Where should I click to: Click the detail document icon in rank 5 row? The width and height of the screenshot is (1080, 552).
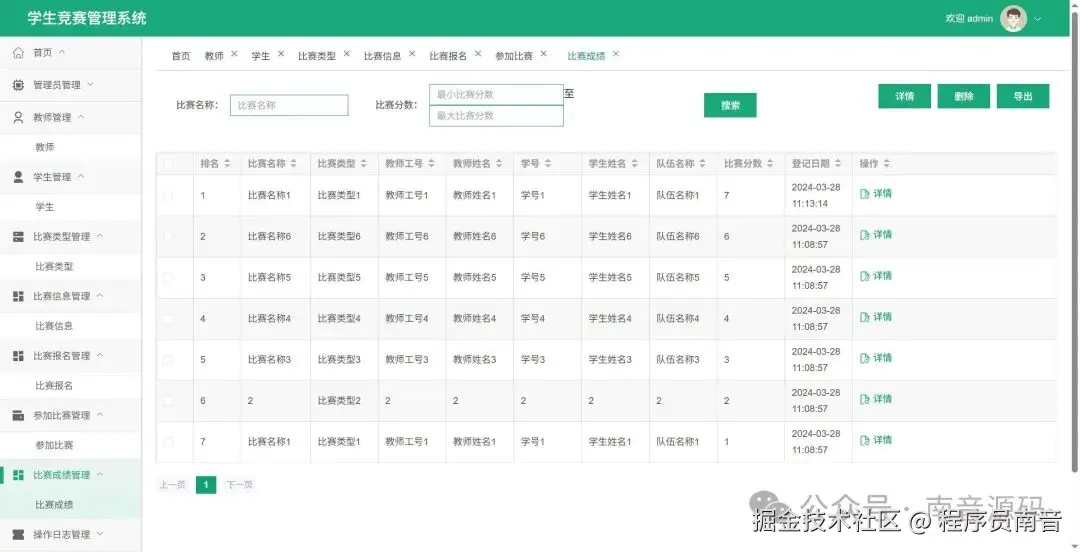865,358
